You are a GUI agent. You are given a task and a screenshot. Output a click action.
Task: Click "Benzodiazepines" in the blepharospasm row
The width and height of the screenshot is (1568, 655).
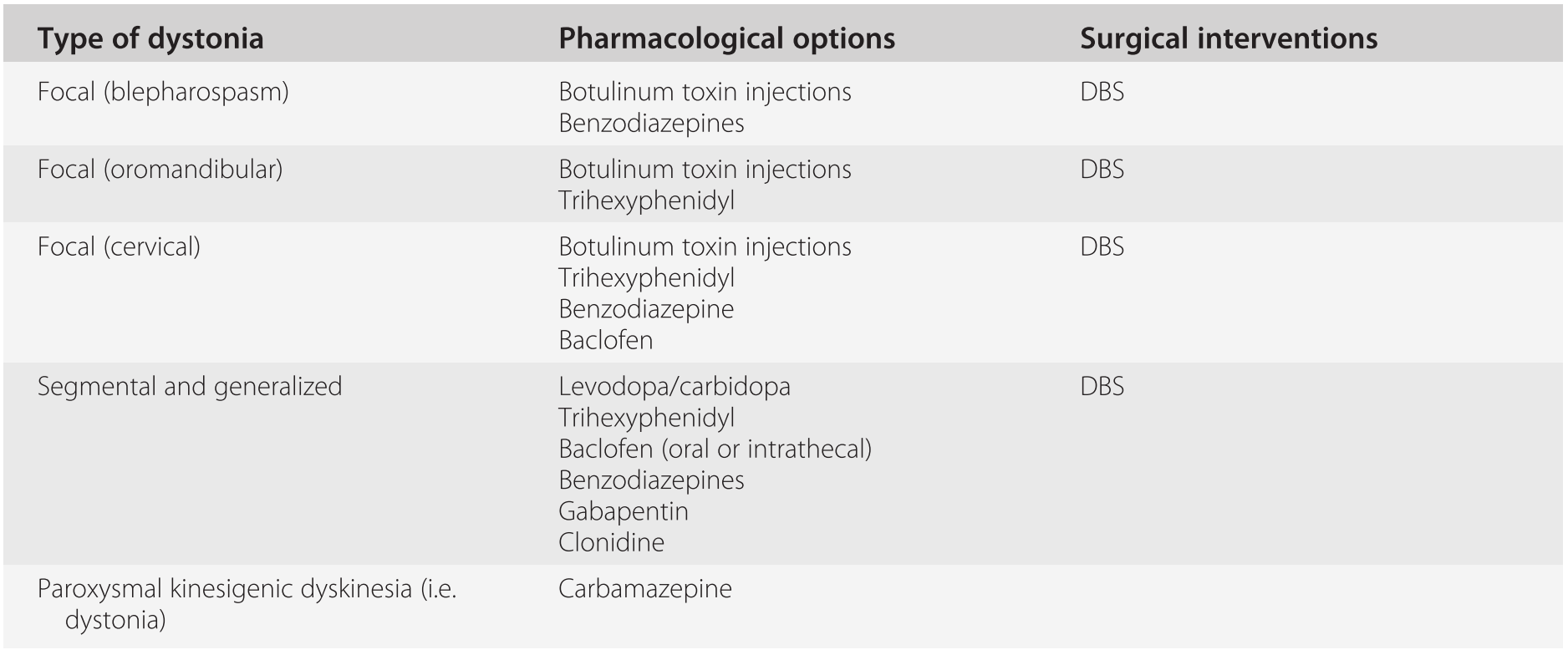coord(651,124)
